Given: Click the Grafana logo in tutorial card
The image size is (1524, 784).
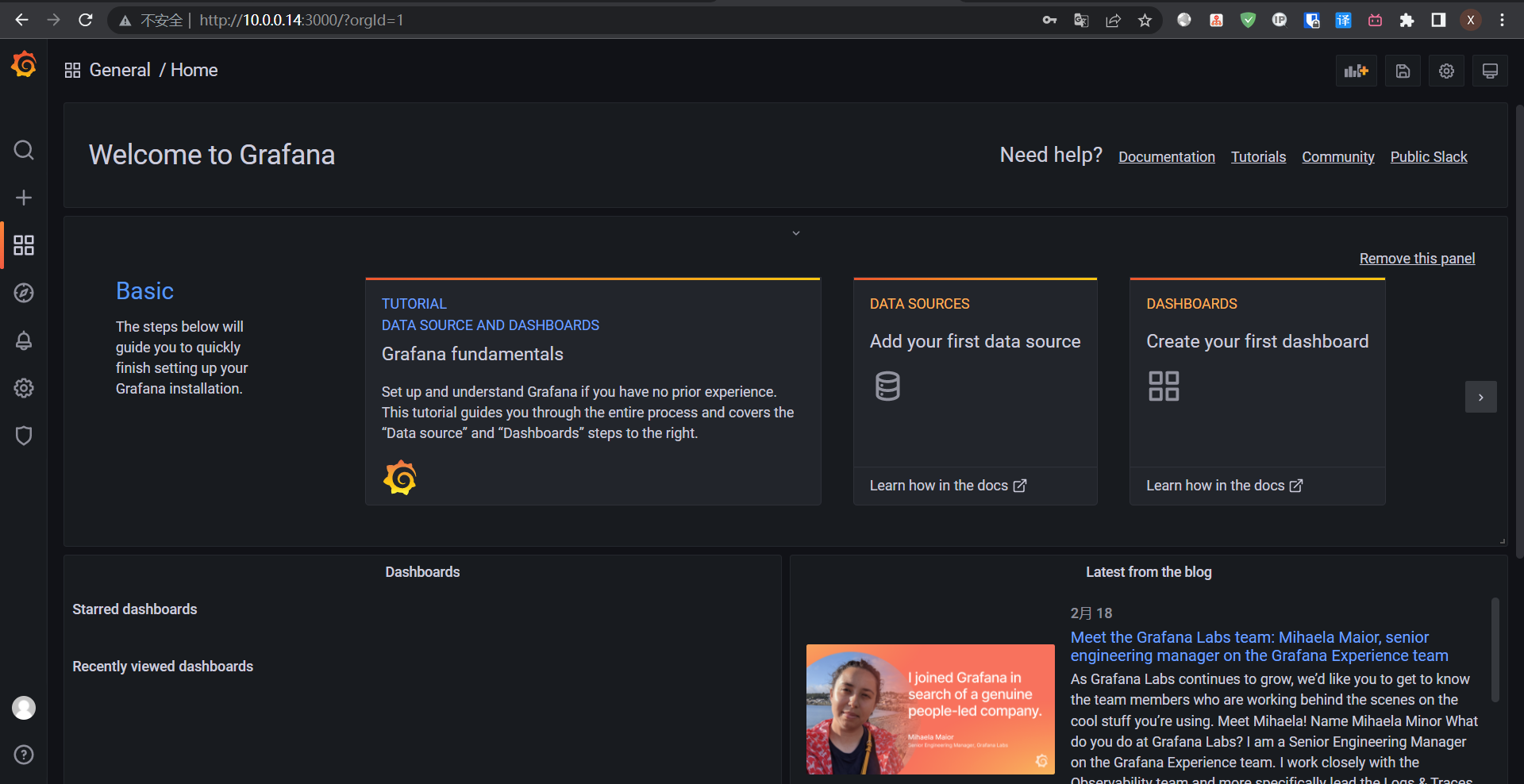Looking at the screenshot, I should point(400,478).
